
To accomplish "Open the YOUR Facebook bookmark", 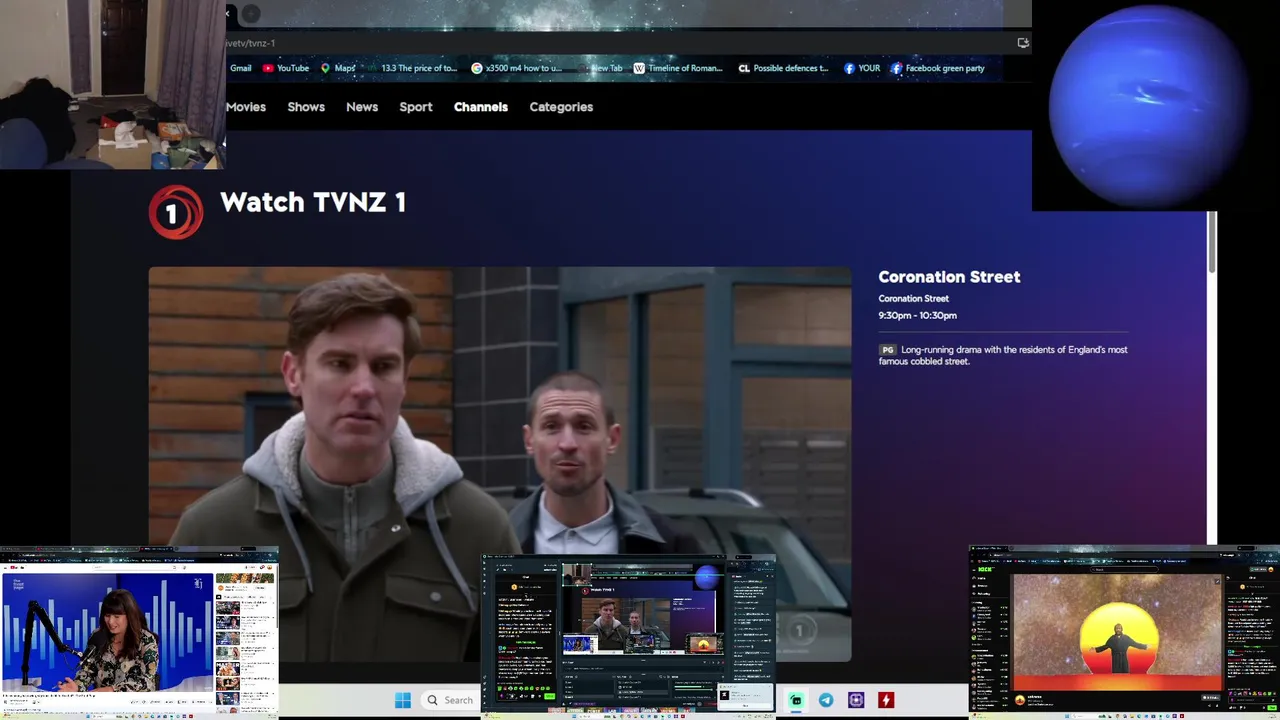I will [862, 68].
